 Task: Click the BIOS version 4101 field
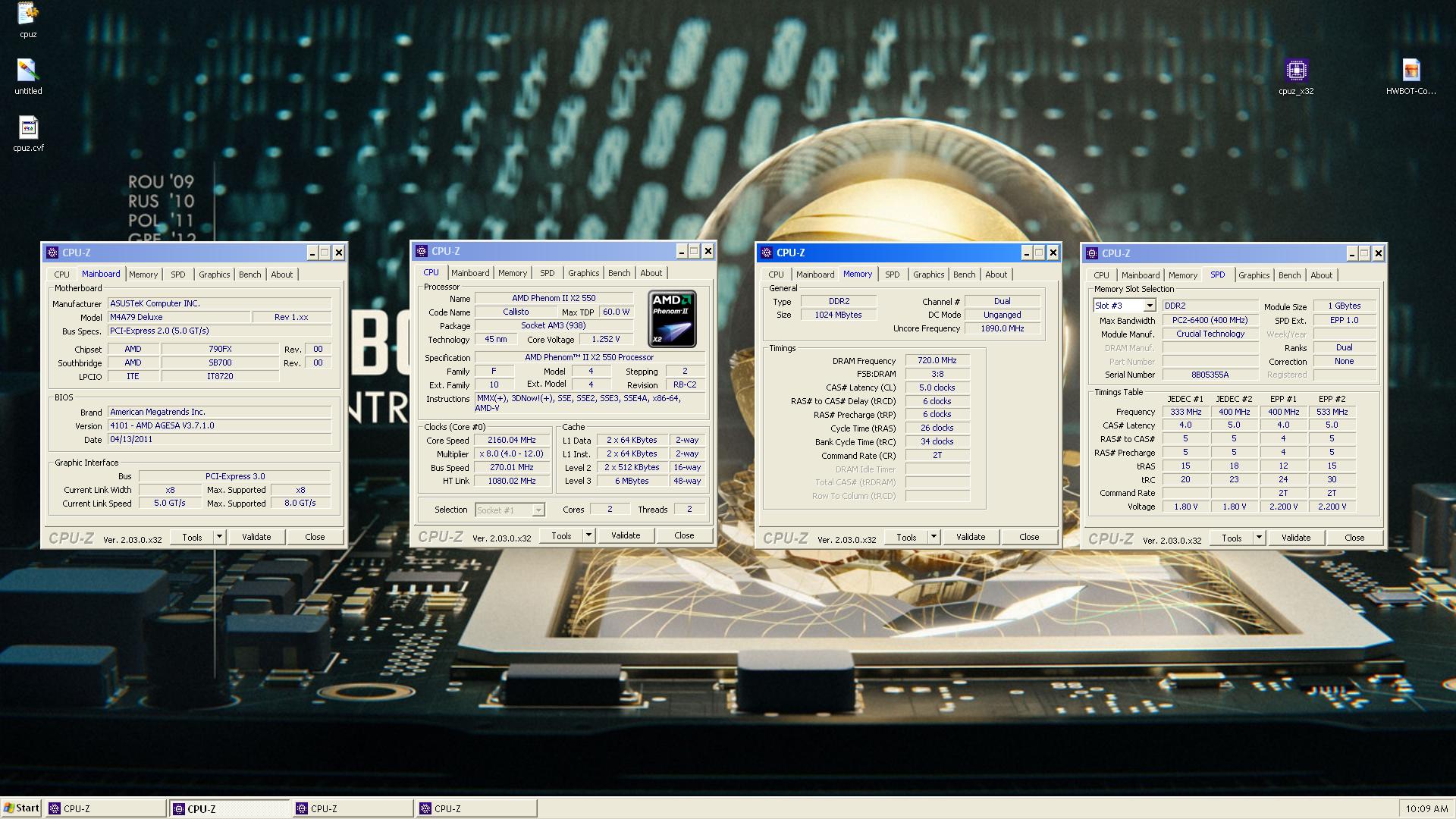click(220, 425)
